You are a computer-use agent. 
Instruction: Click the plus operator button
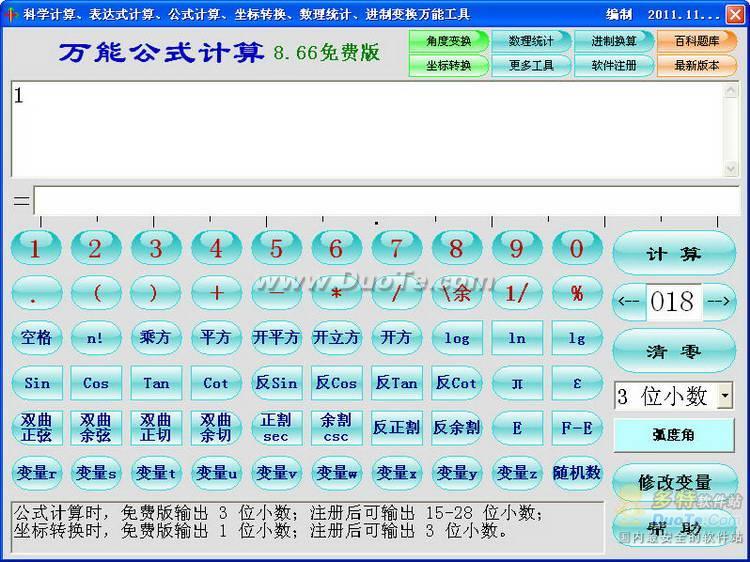216,293
